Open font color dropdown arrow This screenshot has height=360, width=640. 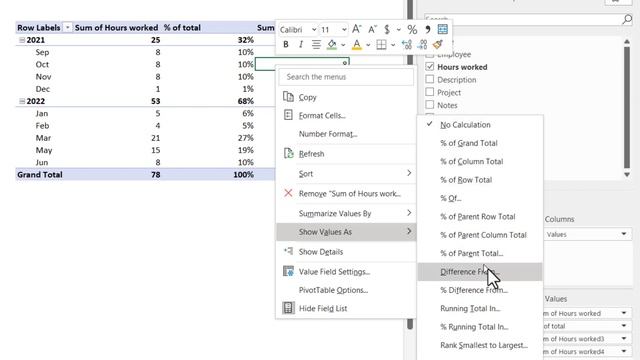click(368, 45)
